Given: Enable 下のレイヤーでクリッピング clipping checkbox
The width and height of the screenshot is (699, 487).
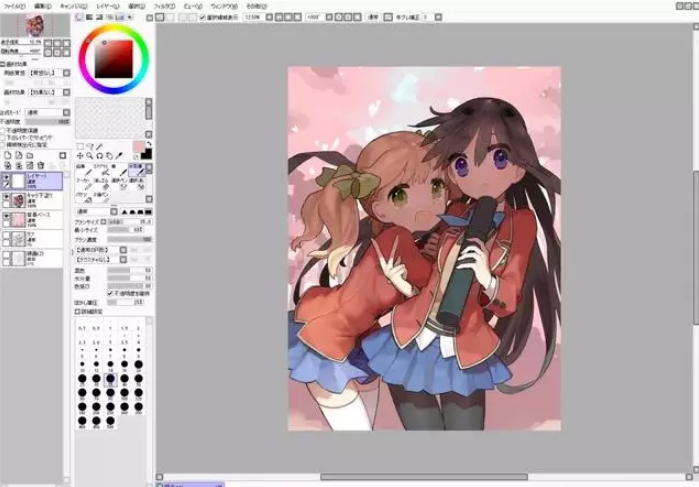Looking at the screenshot, I should point(3,137).
